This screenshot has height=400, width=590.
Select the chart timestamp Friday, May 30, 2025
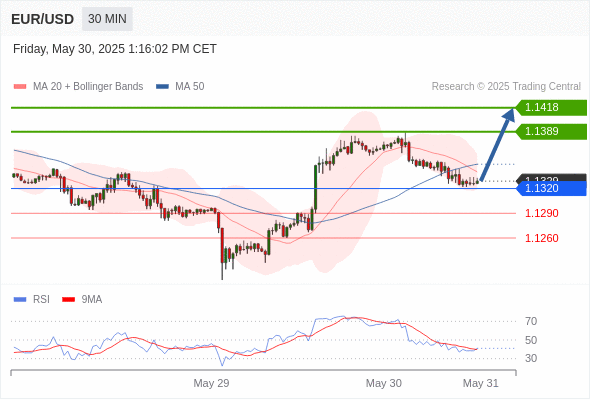coord(115,49)
